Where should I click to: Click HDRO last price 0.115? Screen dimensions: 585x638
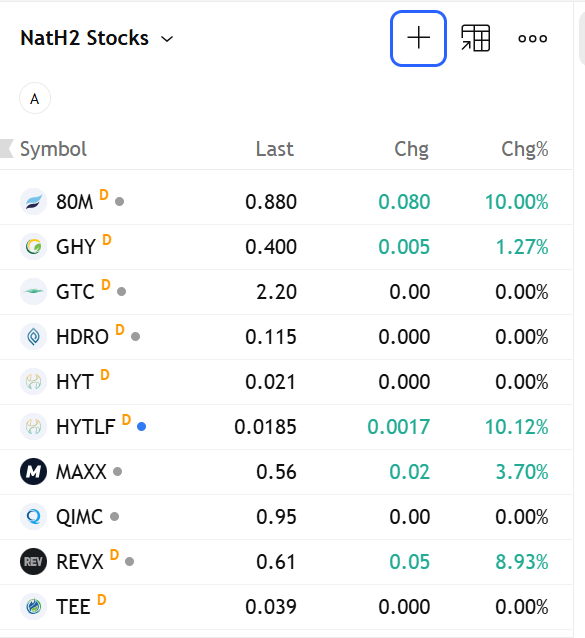pos(271,337)
